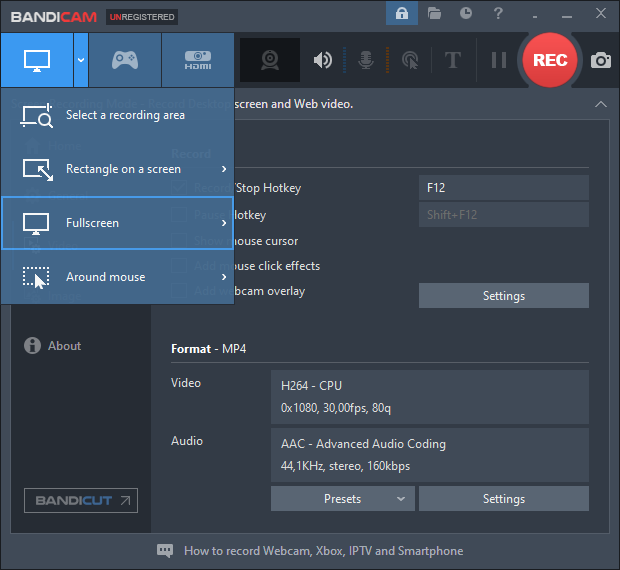Click the Fullscreen monitor icon in menu
620x570 pixels.
36,224
